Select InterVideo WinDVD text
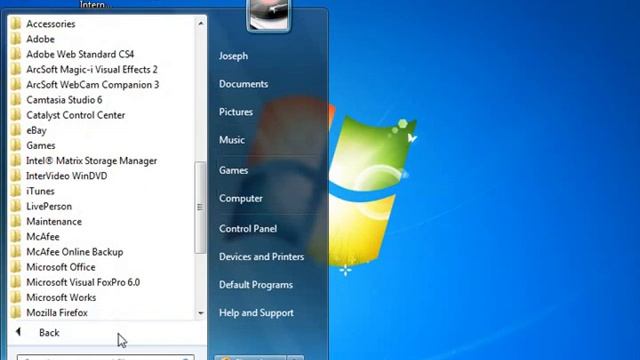Screen dimensions: 640x360 (67, 176)
